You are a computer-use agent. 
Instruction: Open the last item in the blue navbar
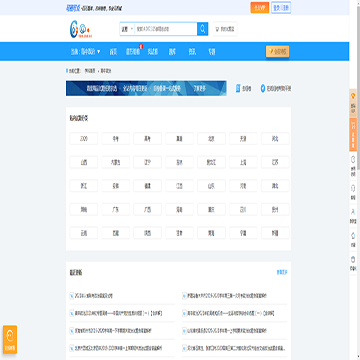(x=212, y=52)
